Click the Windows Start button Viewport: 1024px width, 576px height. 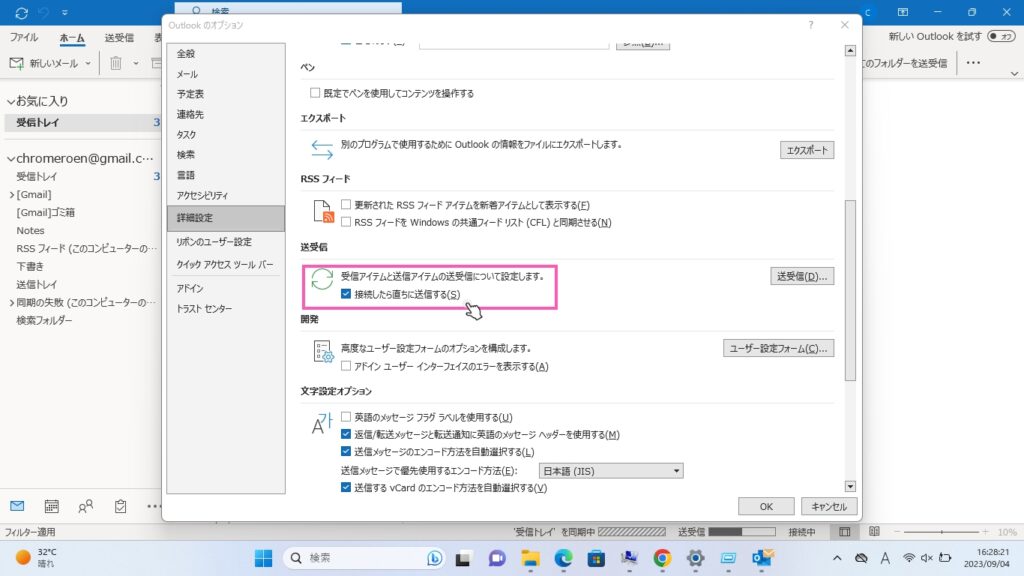click(x=263, y=558)
